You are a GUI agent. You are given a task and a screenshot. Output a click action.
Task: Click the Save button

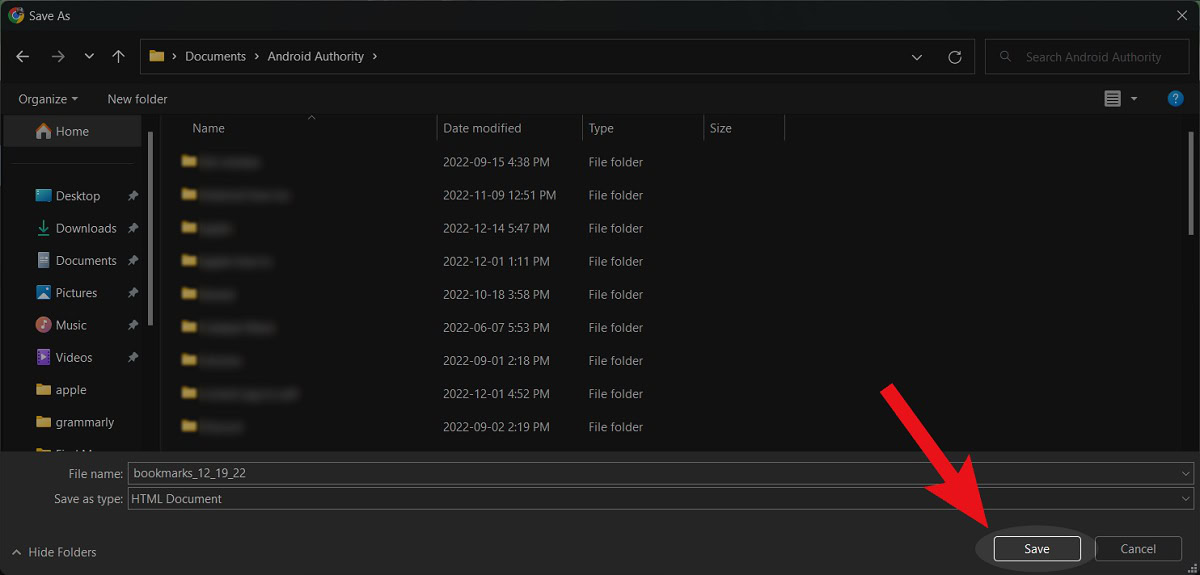tap(1037, 549)
